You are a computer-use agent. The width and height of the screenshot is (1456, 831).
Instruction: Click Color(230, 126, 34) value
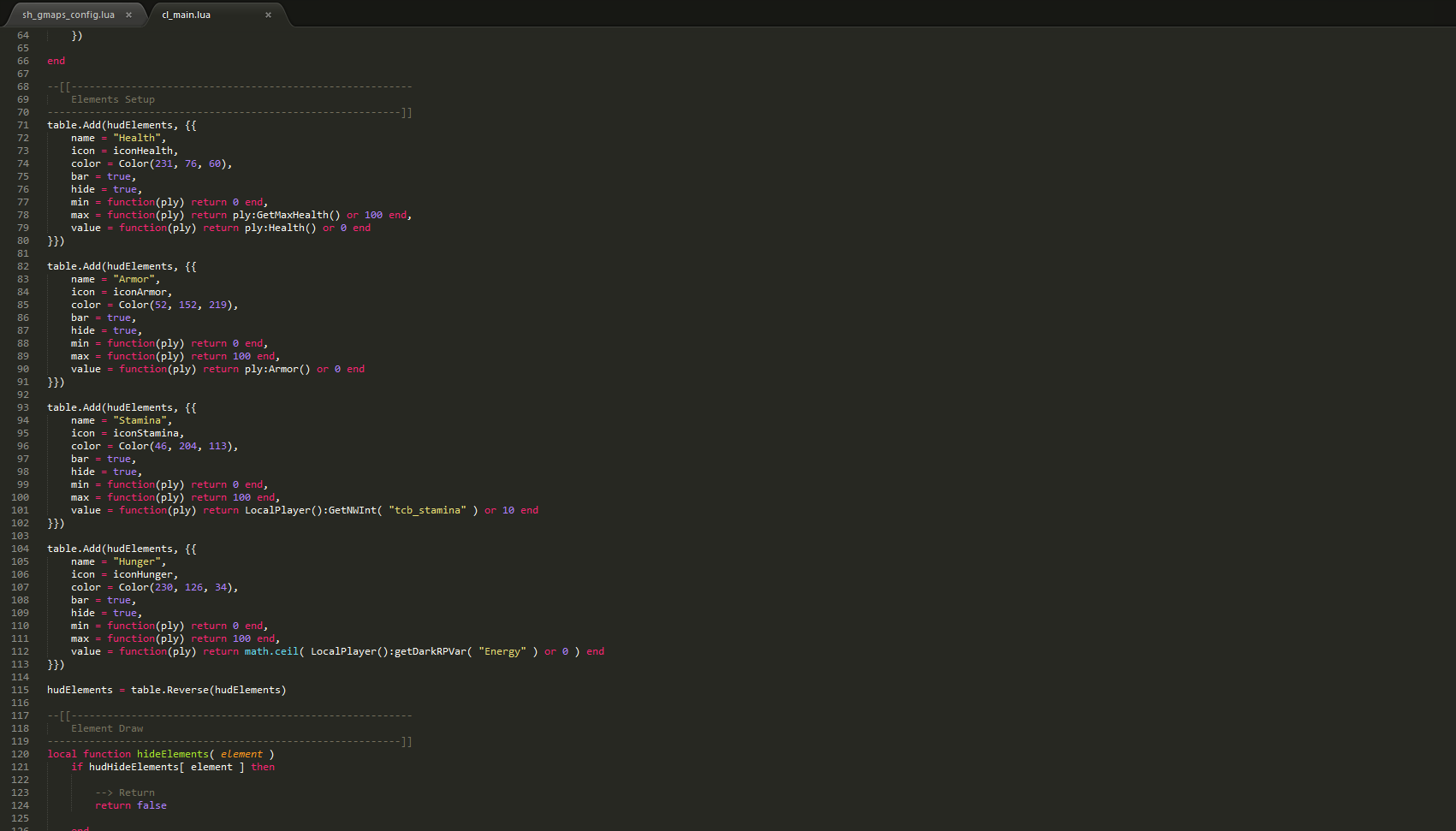click(x=175, y=587)
